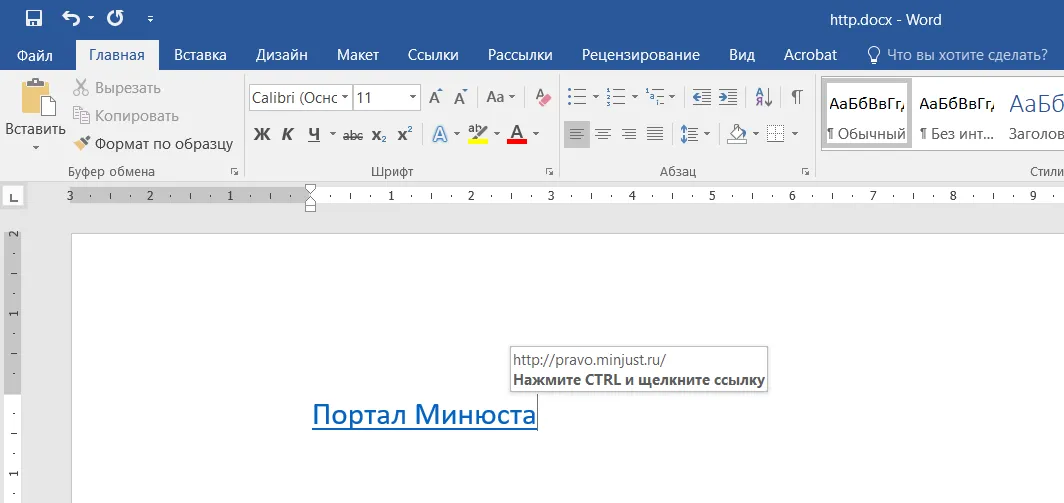Open the Файл tab
This screenshot has width=1064, height=503.
[x=35, y=55]
